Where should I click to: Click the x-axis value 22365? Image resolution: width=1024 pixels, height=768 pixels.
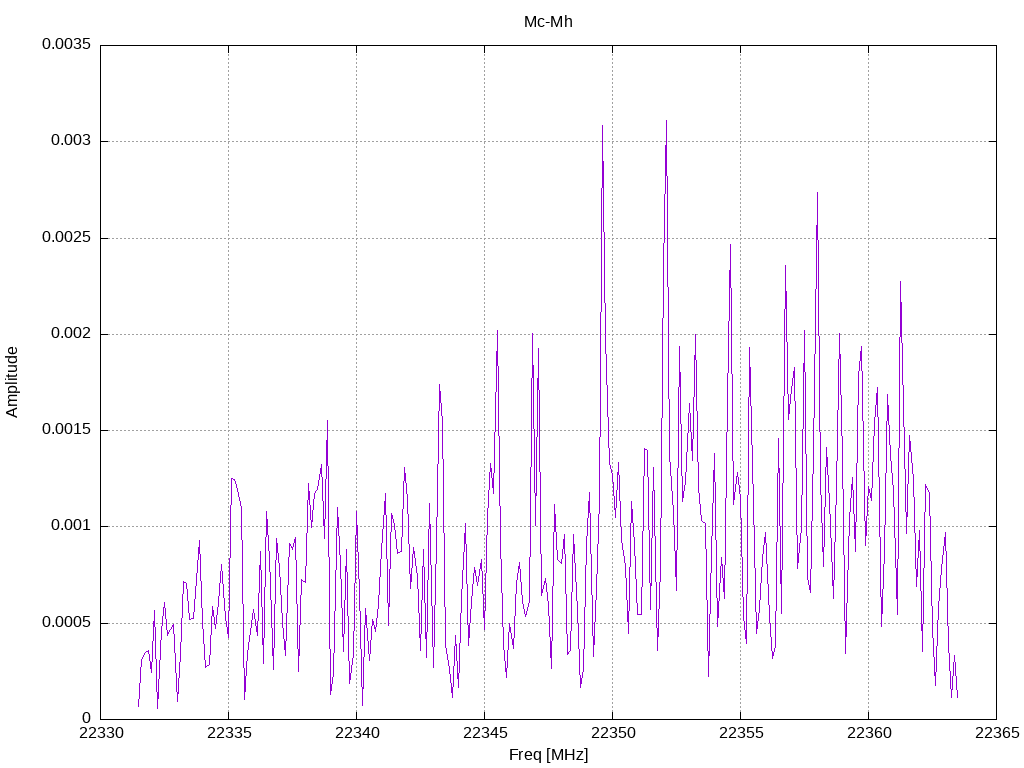click(997, 733)
